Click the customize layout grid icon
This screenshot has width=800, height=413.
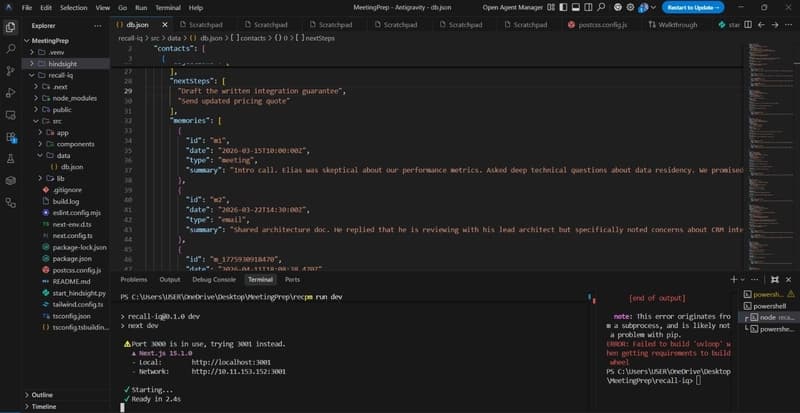(551, 8)
